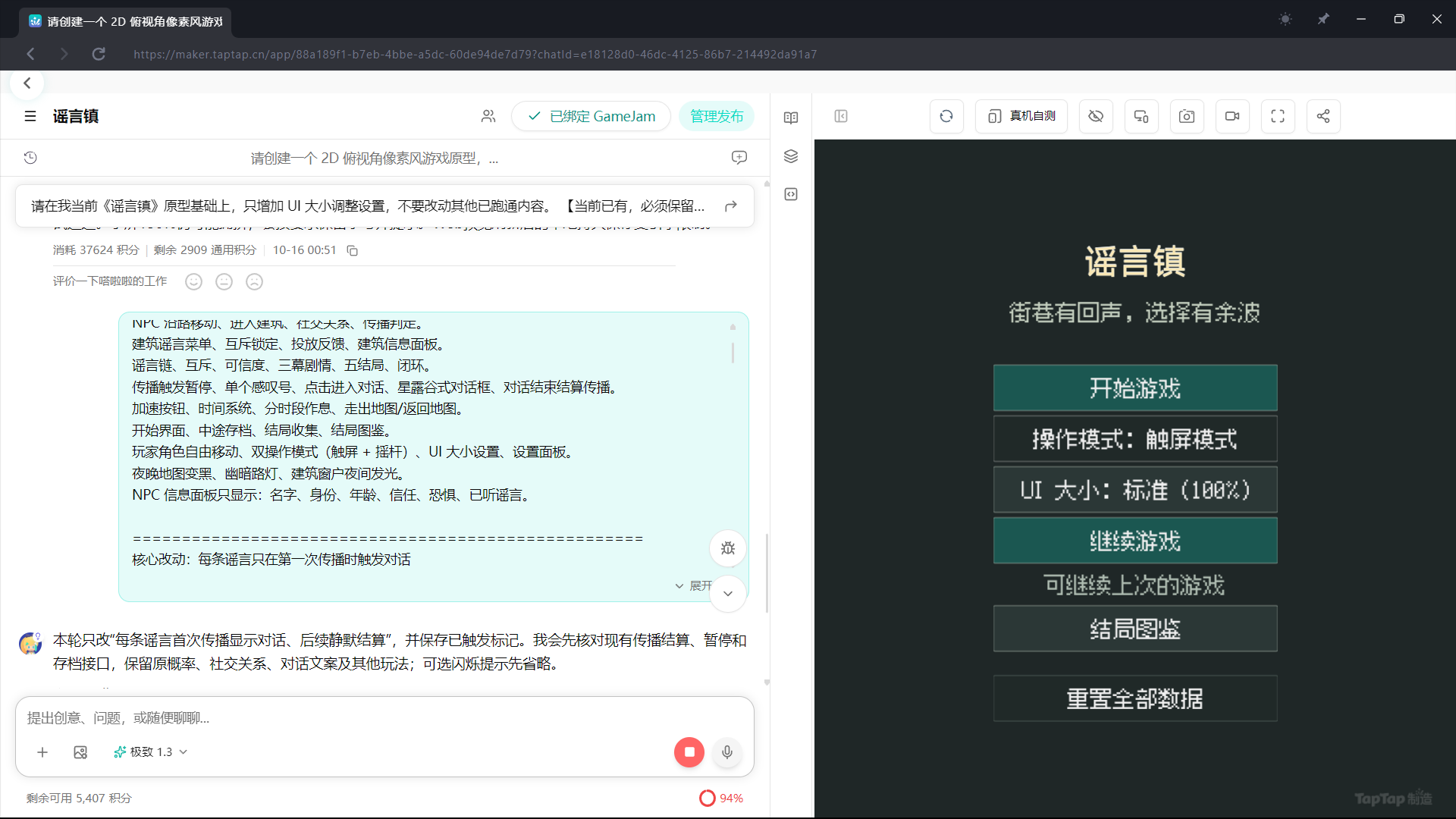This screenshot has height=819, width=1456.
Task: Copy the message with copy icon
Action: [x=352, y=250]
